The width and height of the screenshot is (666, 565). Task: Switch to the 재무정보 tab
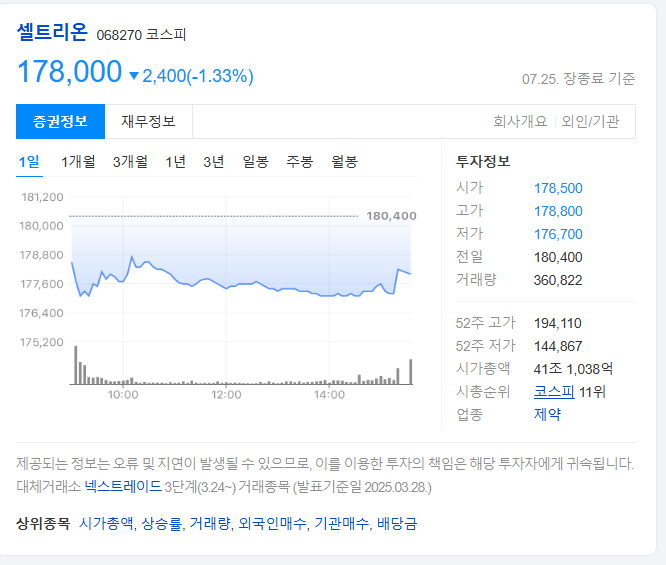(x=148, y=121)
